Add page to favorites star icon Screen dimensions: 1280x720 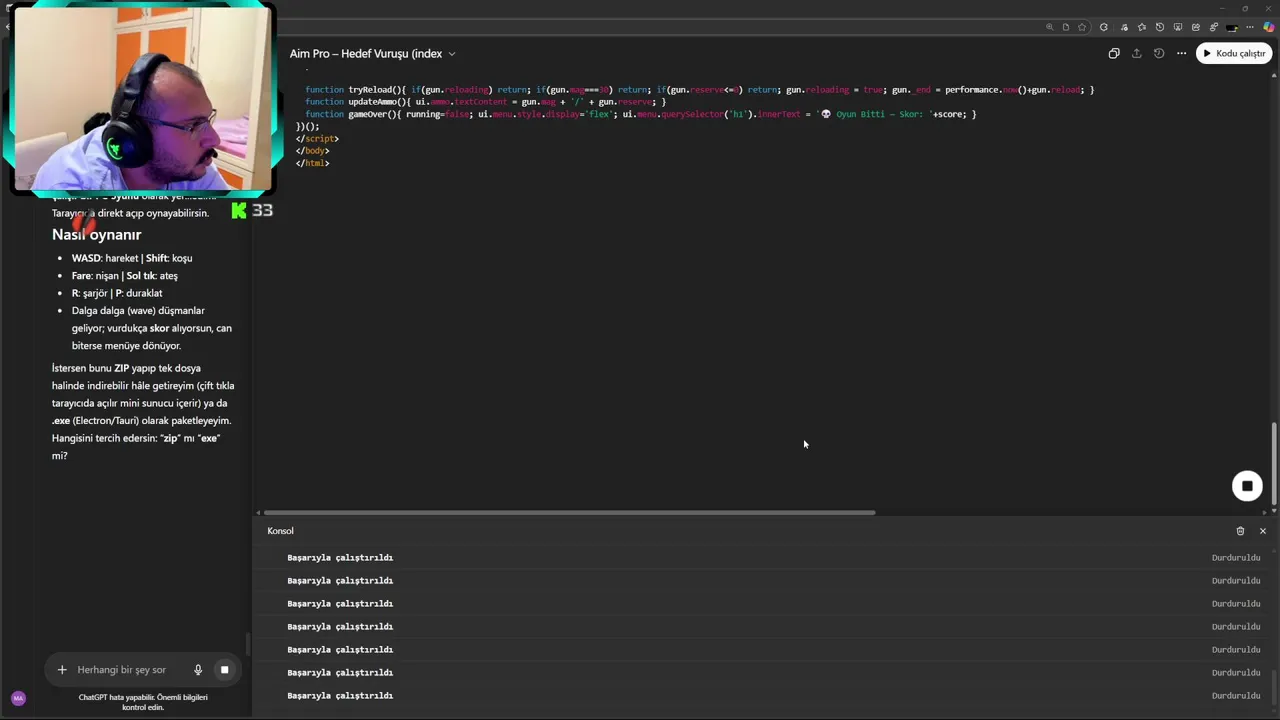[1082, 27]
